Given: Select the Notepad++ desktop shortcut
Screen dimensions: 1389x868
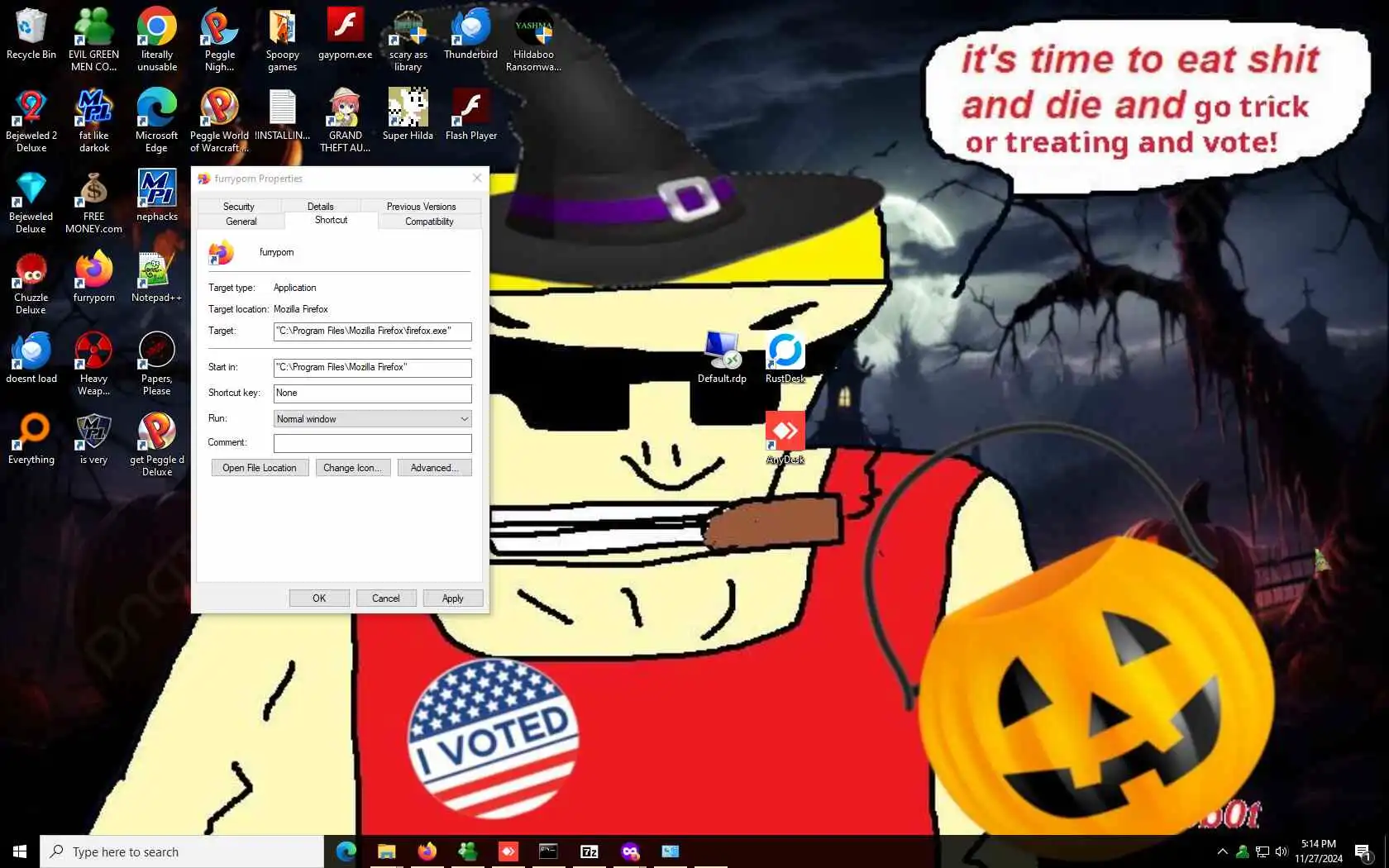Looking at the screenshot, I should (x=157, y=278).
